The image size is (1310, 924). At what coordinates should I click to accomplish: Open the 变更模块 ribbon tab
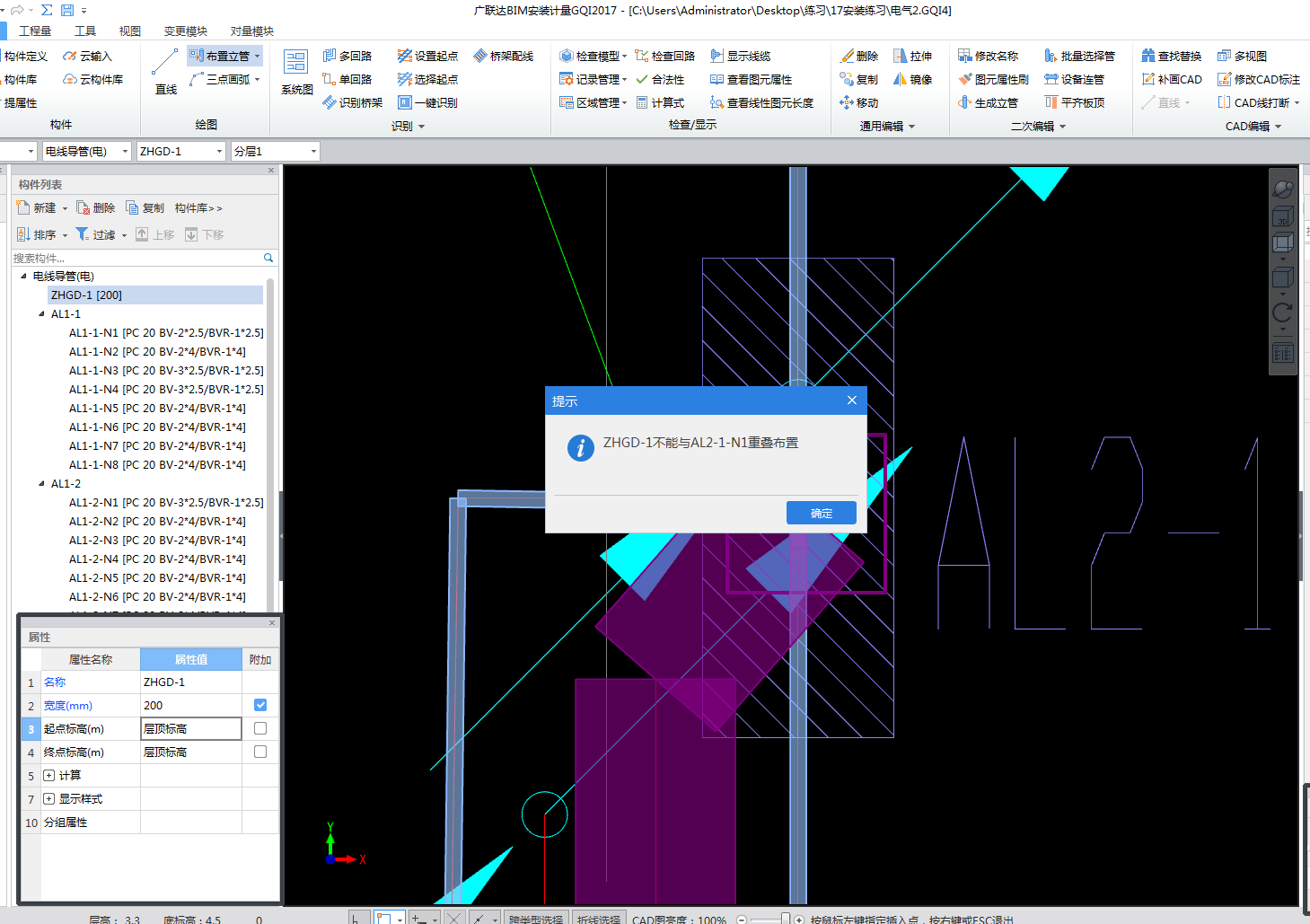186,31
